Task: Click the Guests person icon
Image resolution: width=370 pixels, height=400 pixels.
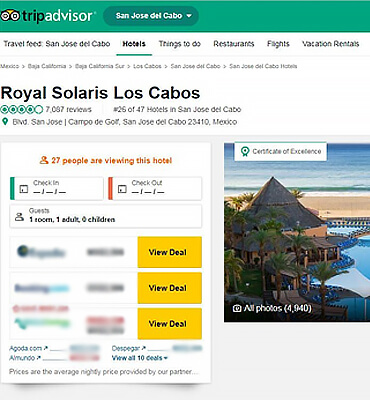Action: point(20,217)
